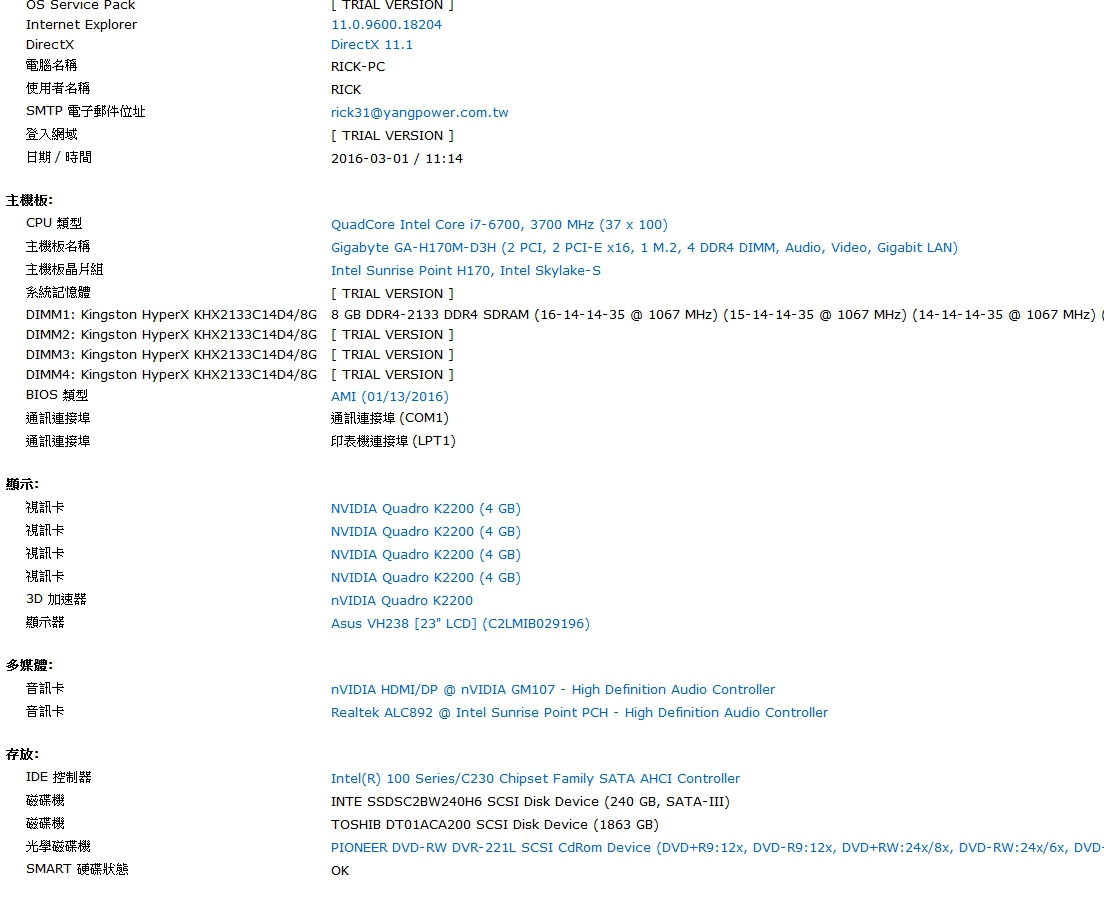This screenshot has height=898, width=1104.
Task: Click the Intel(R) 100 Series/C230 SATA AHCI link
Action: pos(535,778)
